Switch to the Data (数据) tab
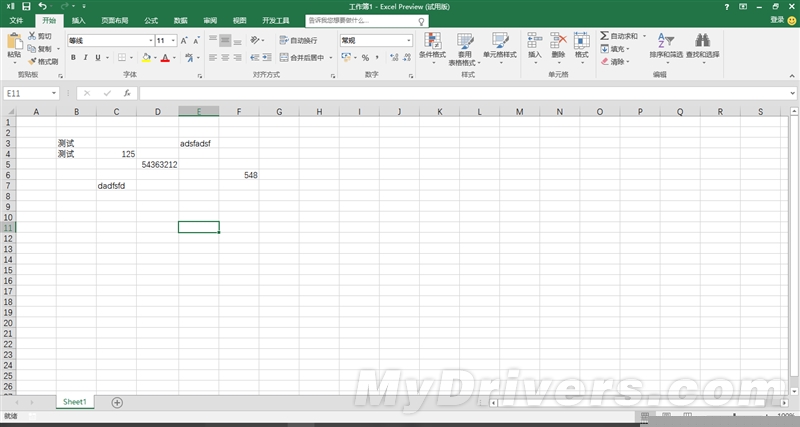The image size is (800, 427). 181,20
